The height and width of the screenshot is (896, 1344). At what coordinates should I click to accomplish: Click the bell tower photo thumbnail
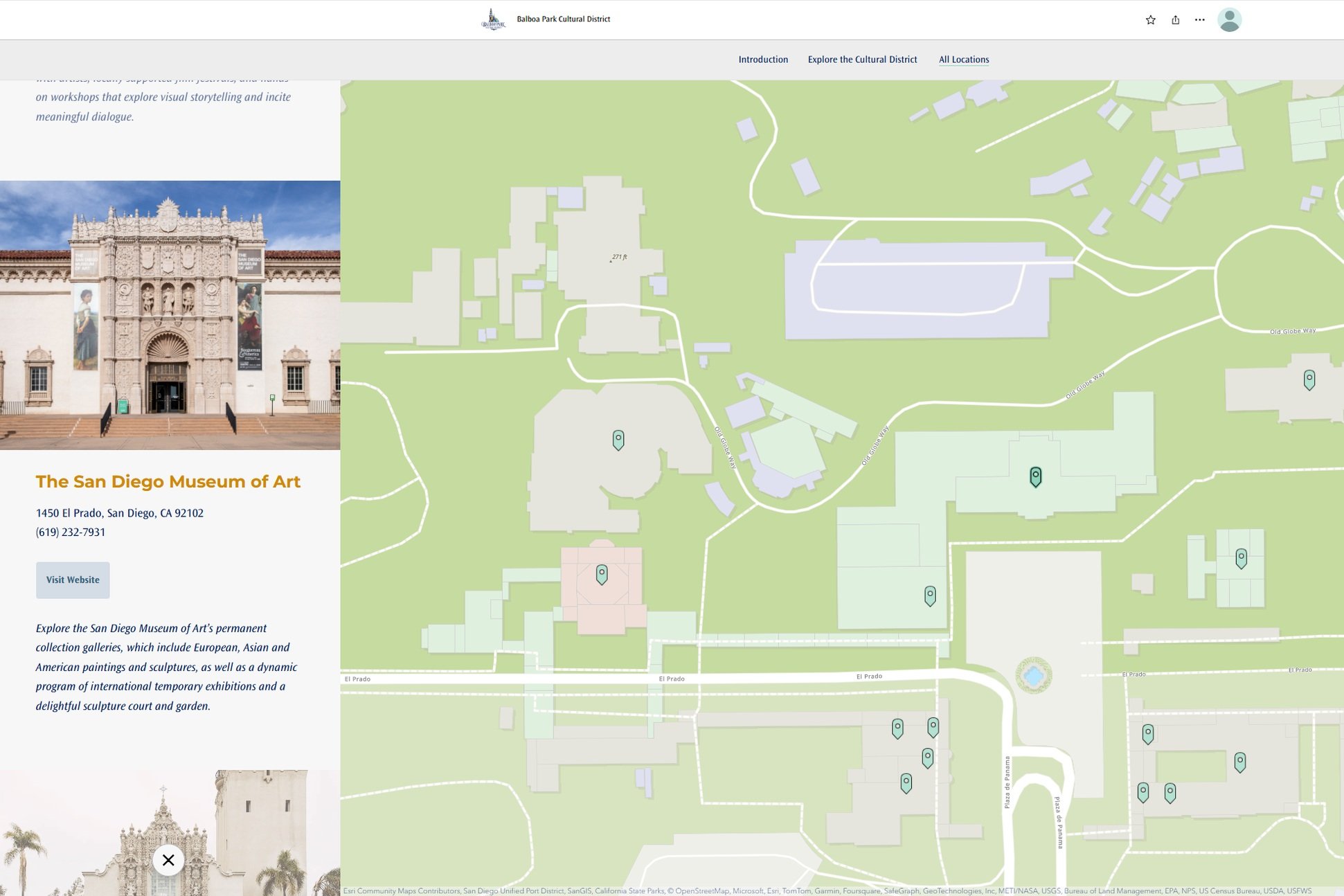(170, 833)
